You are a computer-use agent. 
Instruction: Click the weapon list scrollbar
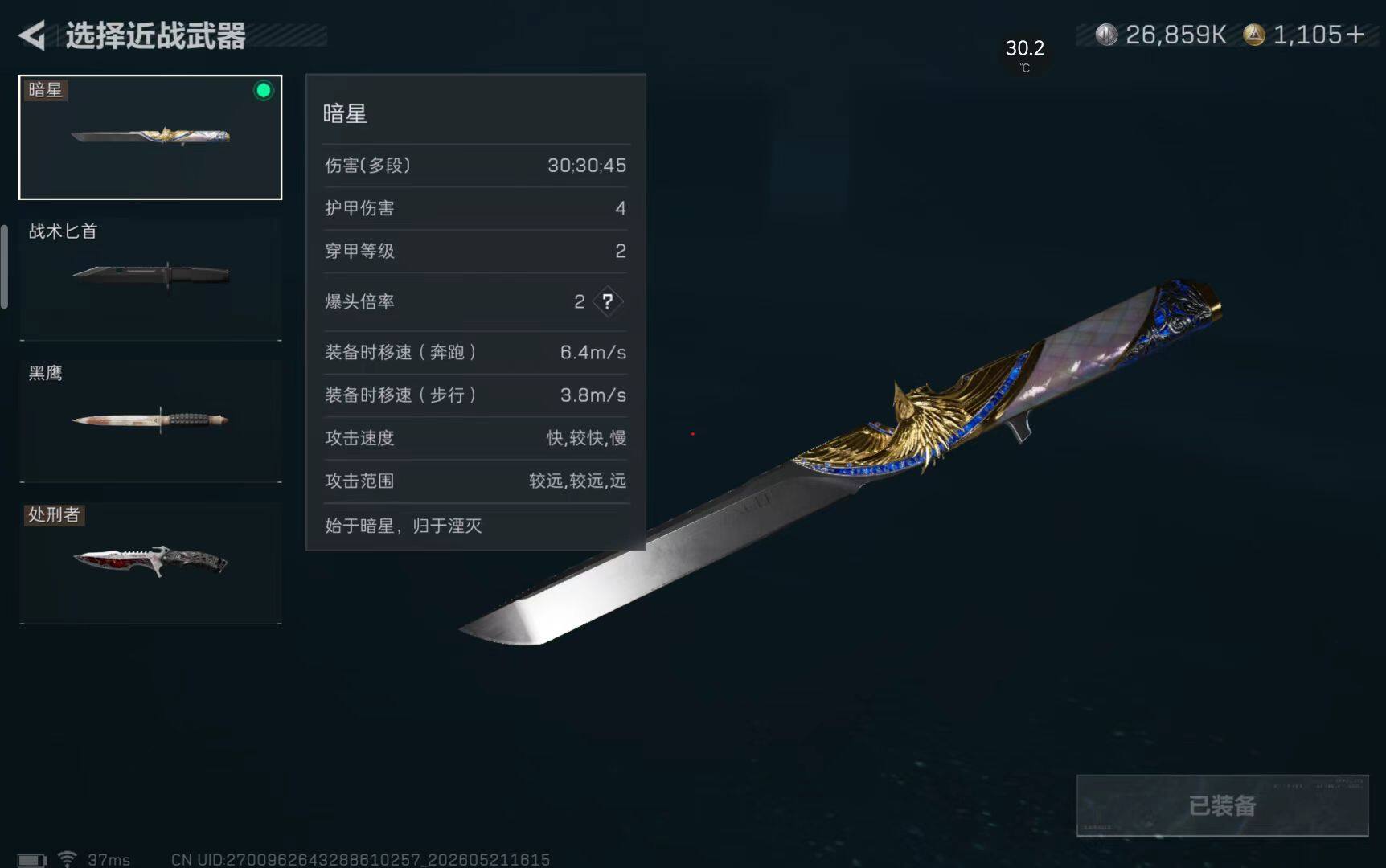4,266
